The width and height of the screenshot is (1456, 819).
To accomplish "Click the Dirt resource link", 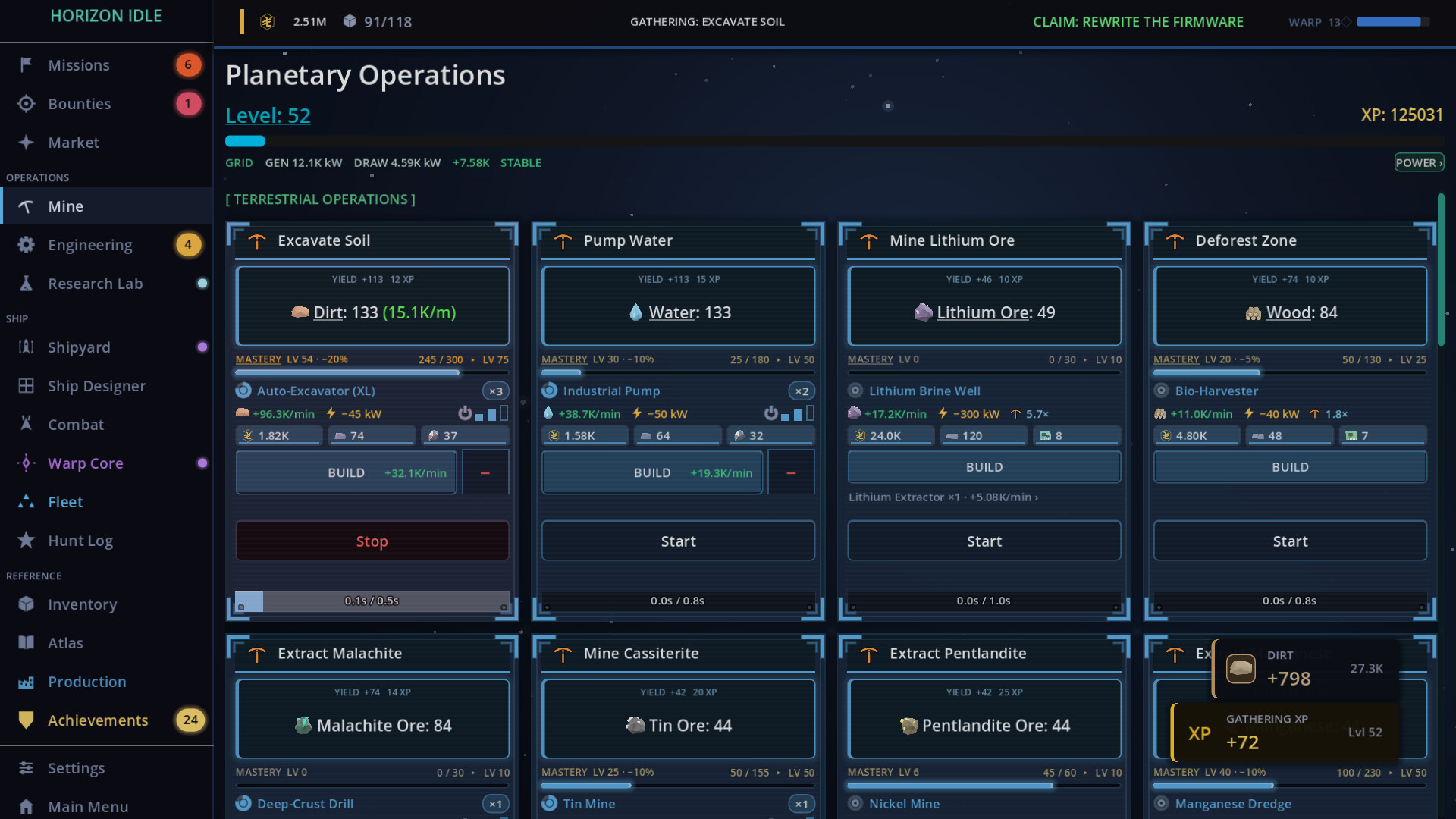I will [328, 312].
